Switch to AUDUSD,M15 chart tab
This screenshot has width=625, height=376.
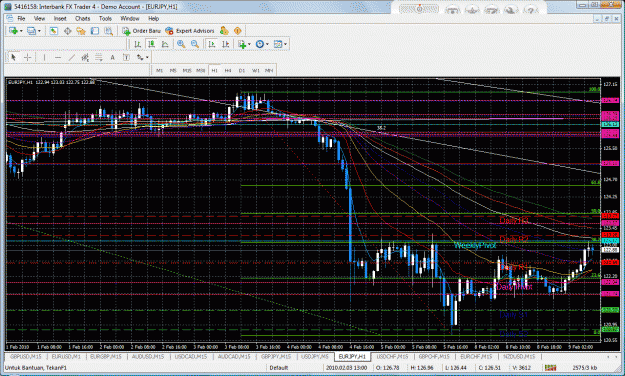148,356
